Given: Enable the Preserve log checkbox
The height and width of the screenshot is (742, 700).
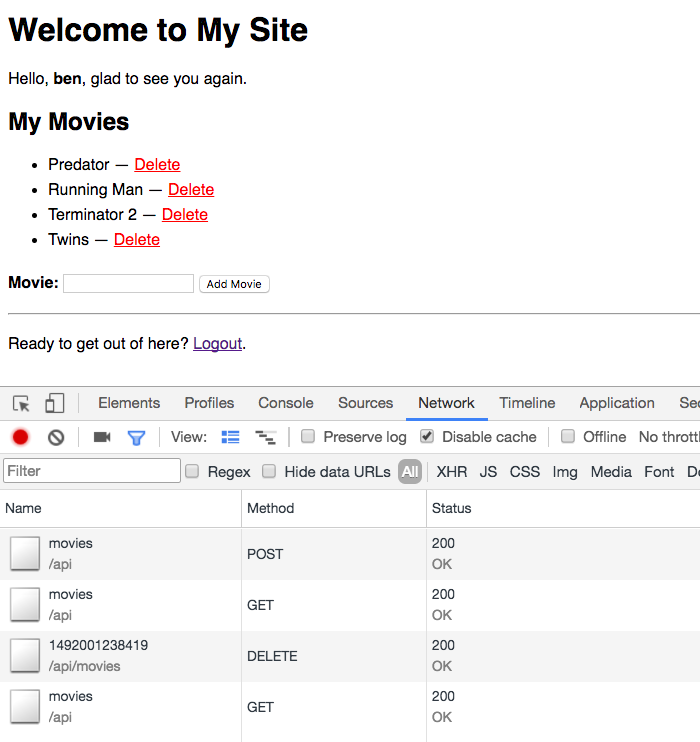Looking at the screenshot, I should [x=308, y=436].
